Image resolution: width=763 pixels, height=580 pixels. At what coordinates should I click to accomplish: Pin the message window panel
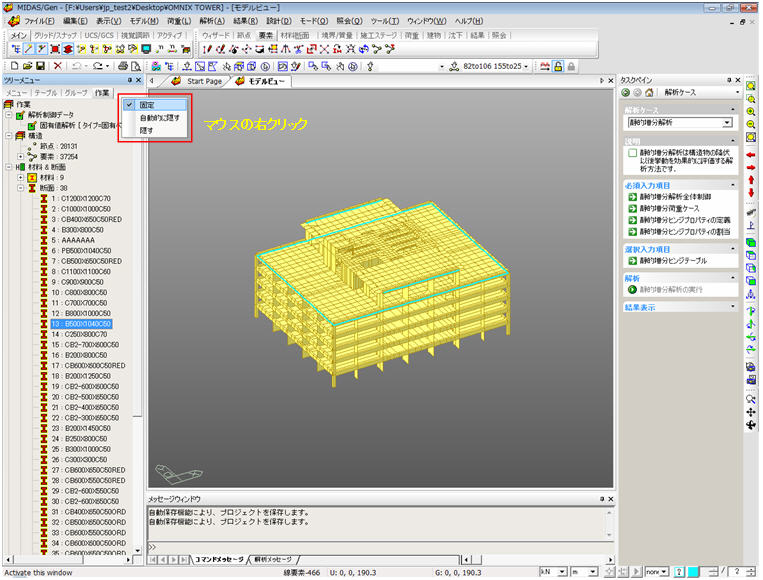(602, 499)
